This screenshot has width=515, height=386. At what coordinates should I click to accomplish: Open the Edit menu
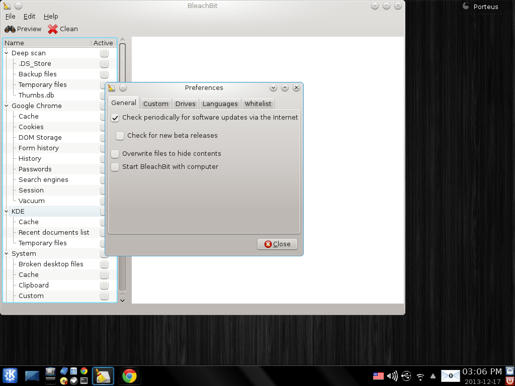(29, 16)
